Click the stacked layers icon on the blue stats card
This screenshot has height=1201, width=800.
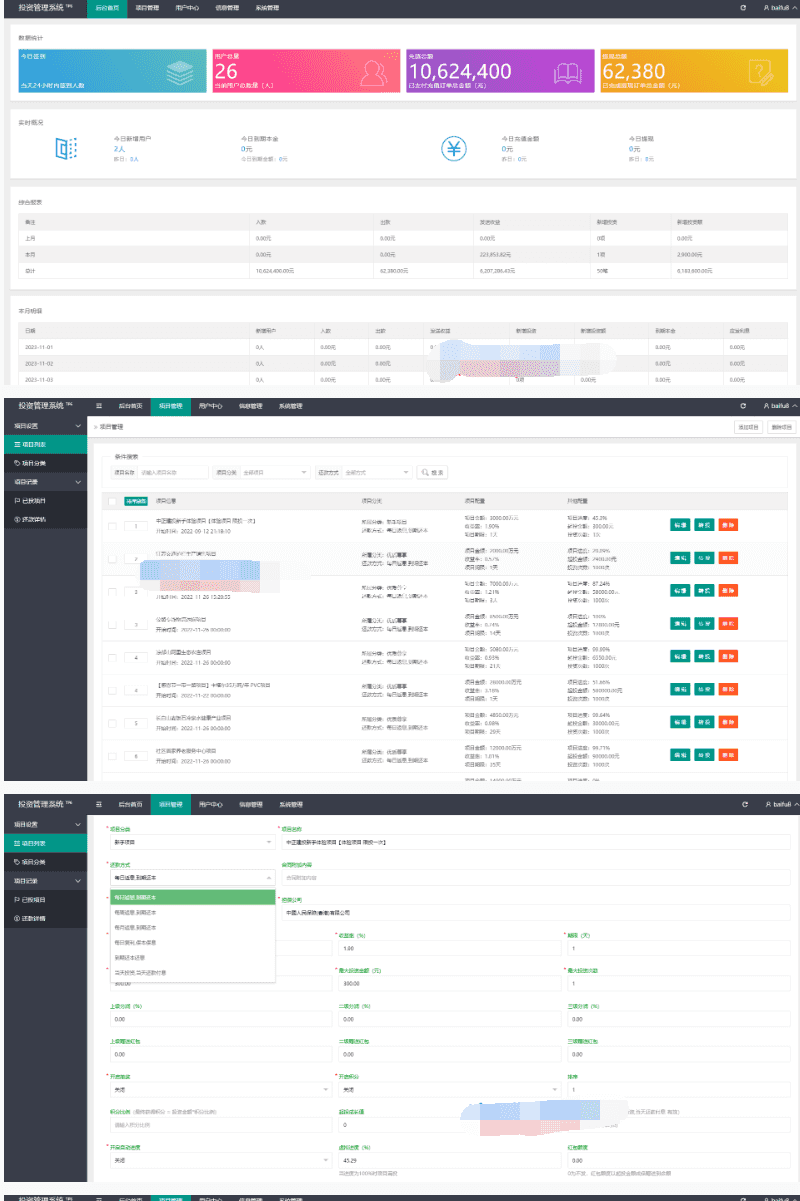179,72
